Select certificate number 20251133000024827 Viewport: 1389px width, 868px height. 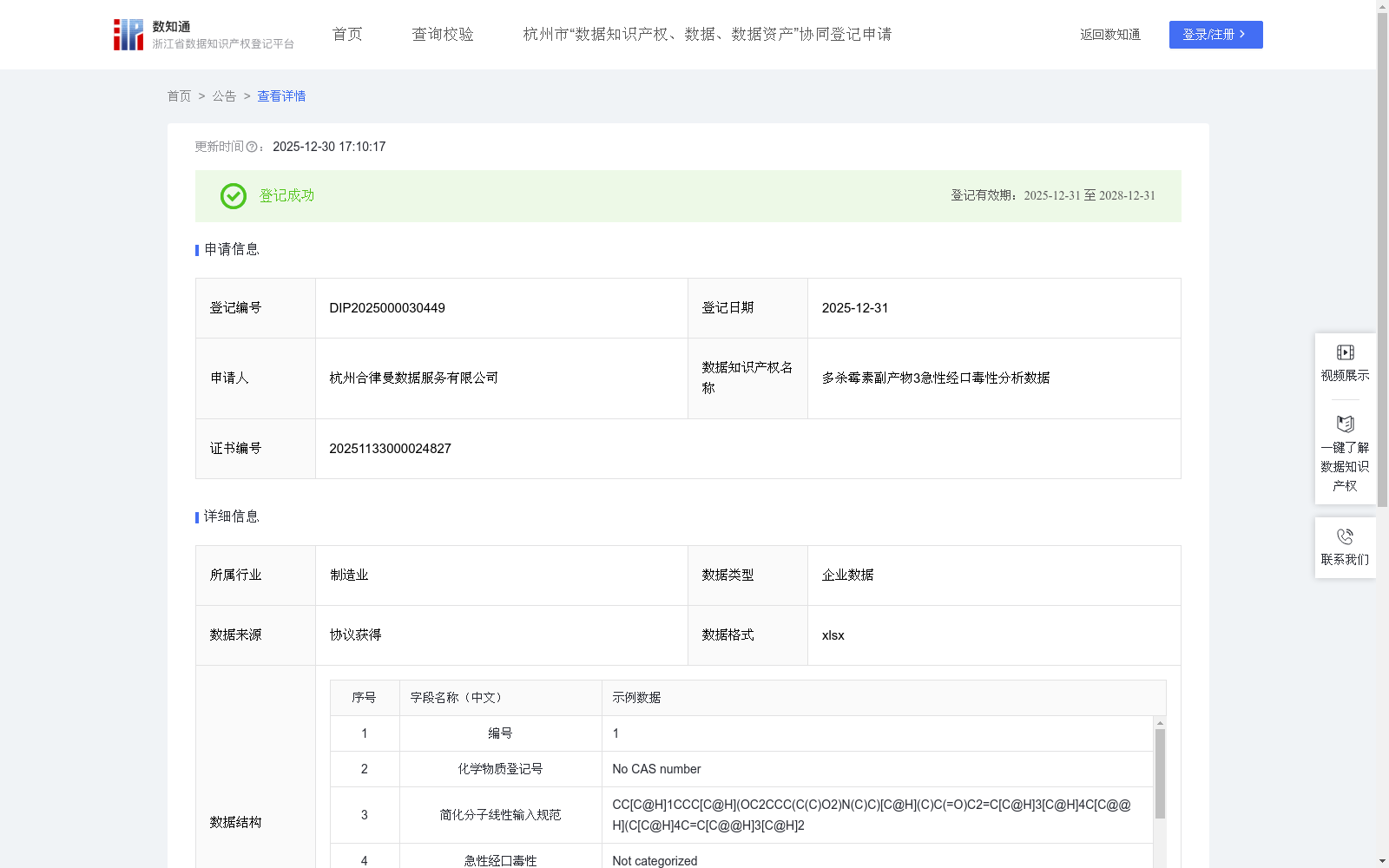[390, 449]
